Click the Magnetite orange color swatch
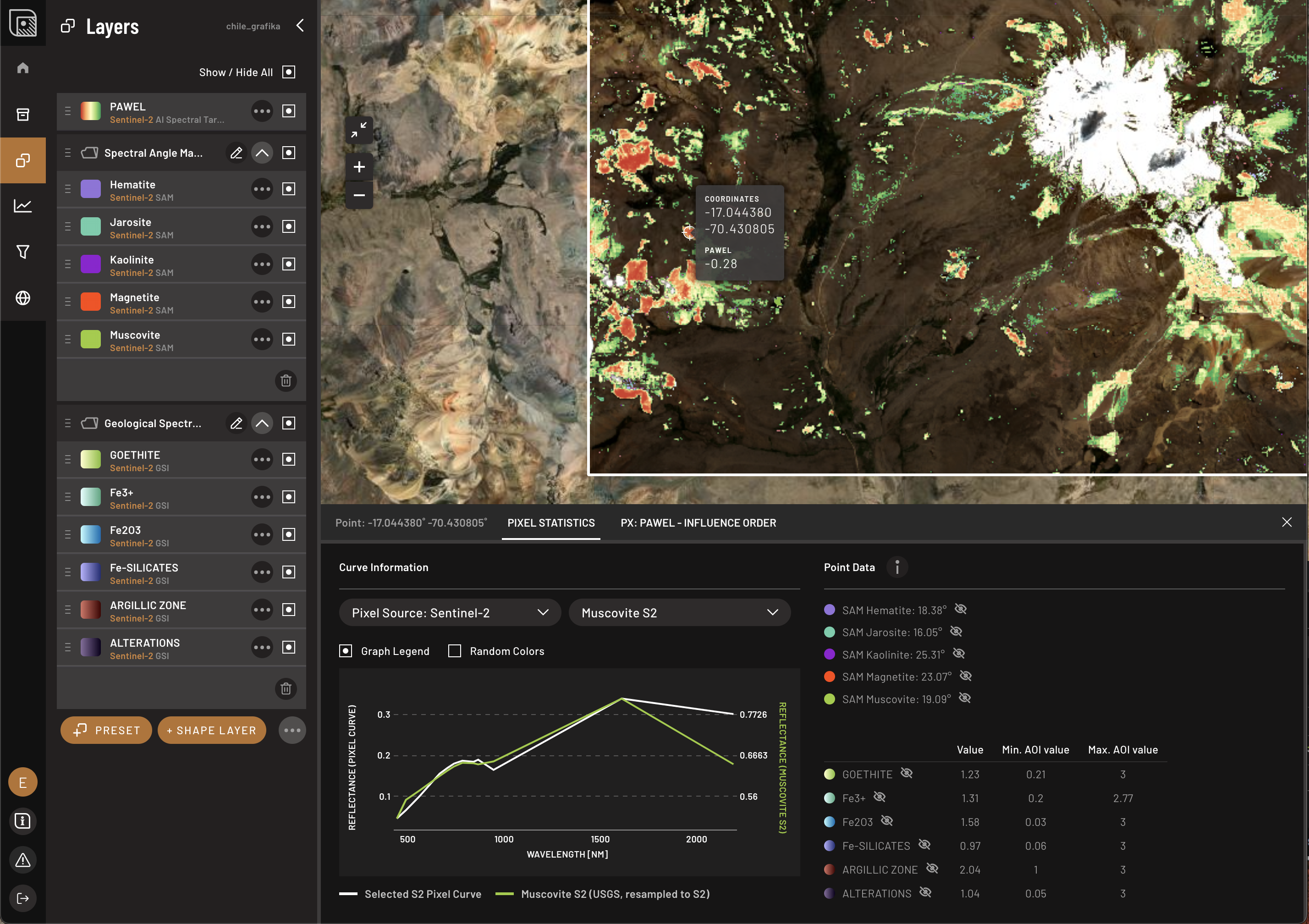 click(x=91, y=302)
